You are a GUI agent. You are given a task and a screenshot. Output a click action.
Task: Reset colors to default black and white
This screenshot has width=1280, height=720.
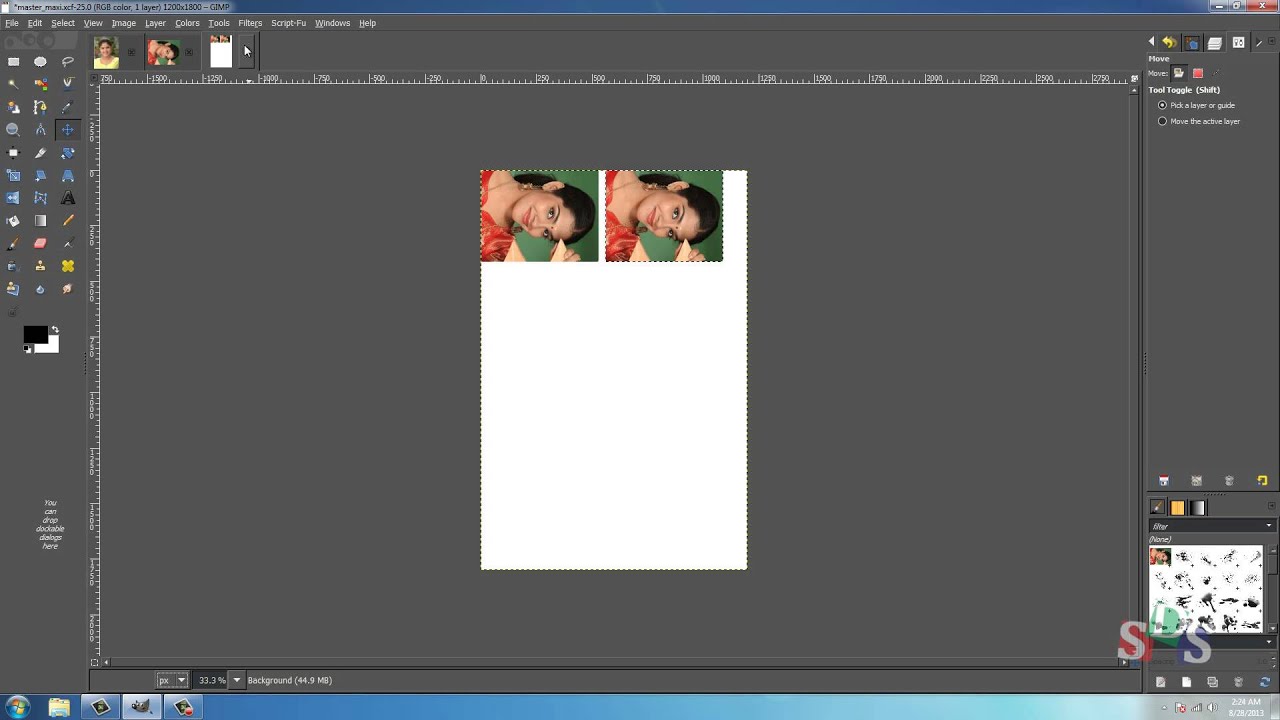[28, 349]
